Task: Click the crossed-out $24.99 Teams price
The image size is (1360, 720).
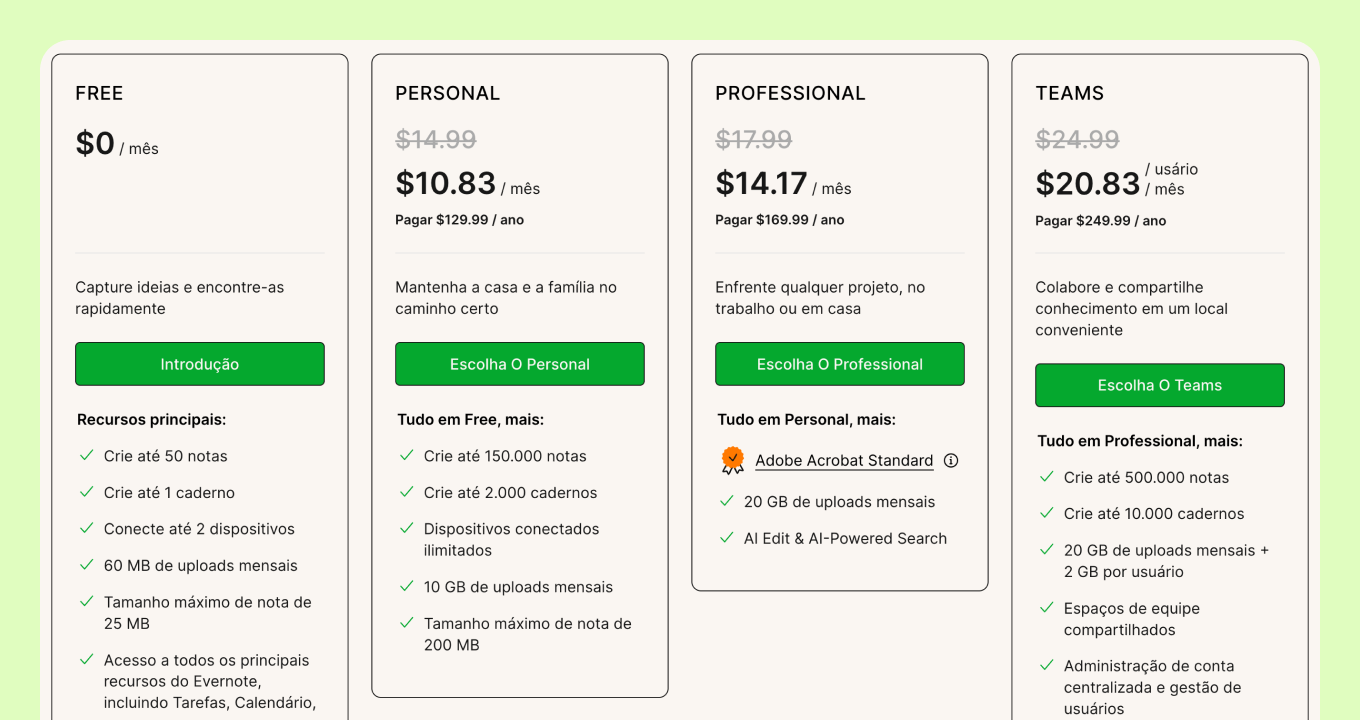Action: click(1077, 139)
